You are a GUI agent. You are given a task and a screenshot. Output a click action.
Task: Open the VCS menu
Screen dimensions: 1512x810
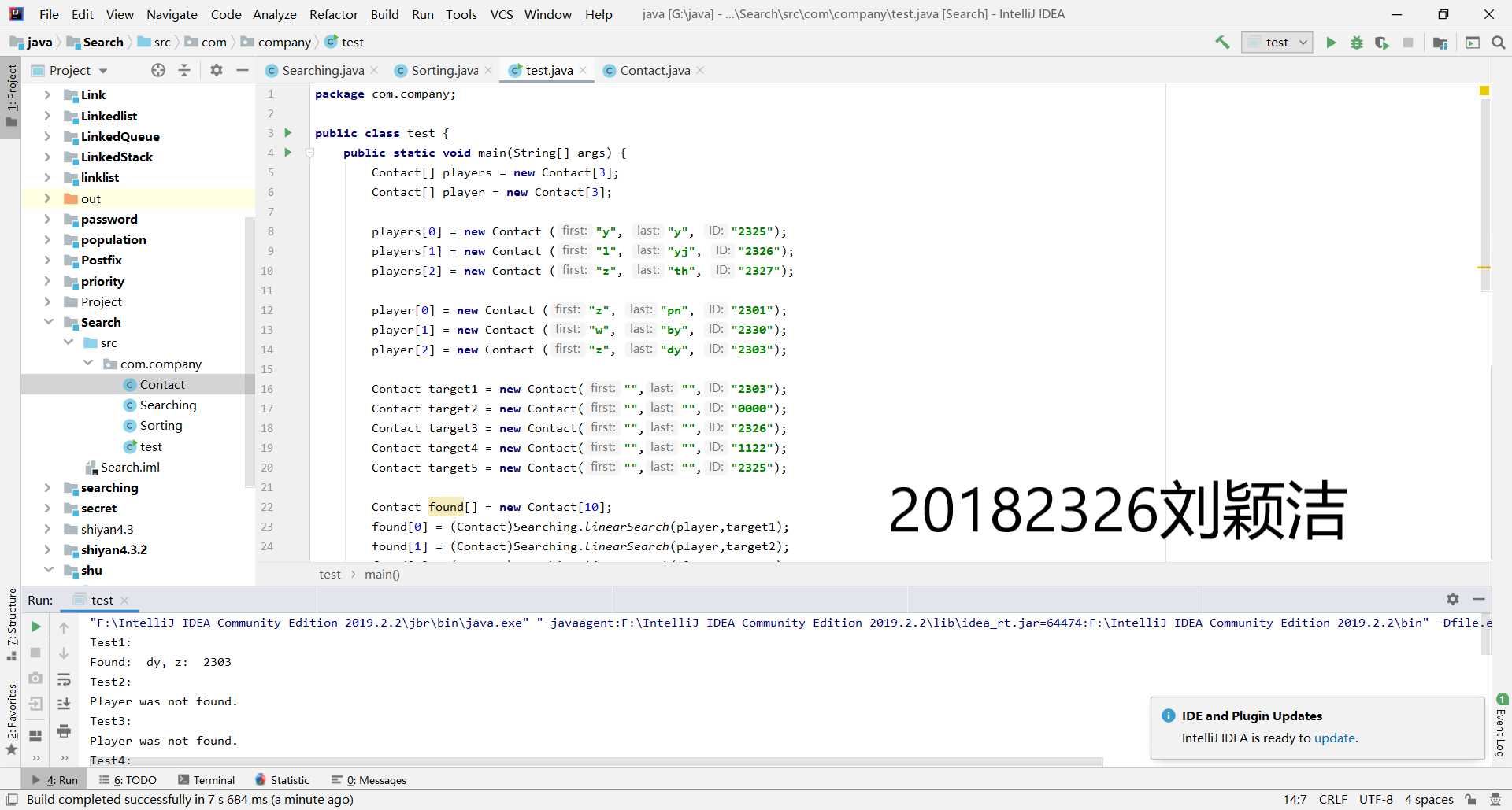point(502,14)
